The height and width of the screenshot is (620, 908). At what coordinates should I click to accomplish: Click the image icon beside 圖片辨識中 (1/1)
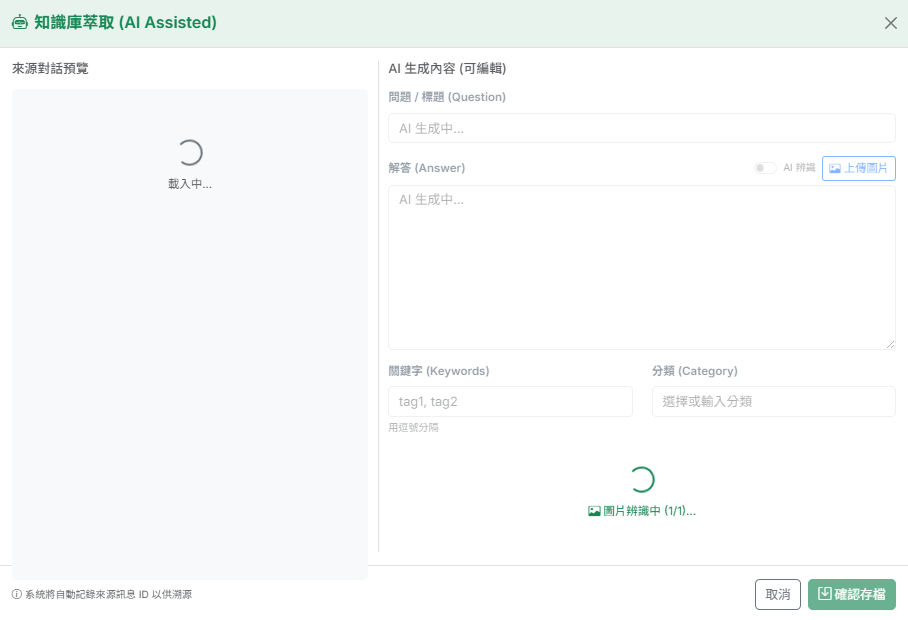pyautogui.click(x=593, y=511)
